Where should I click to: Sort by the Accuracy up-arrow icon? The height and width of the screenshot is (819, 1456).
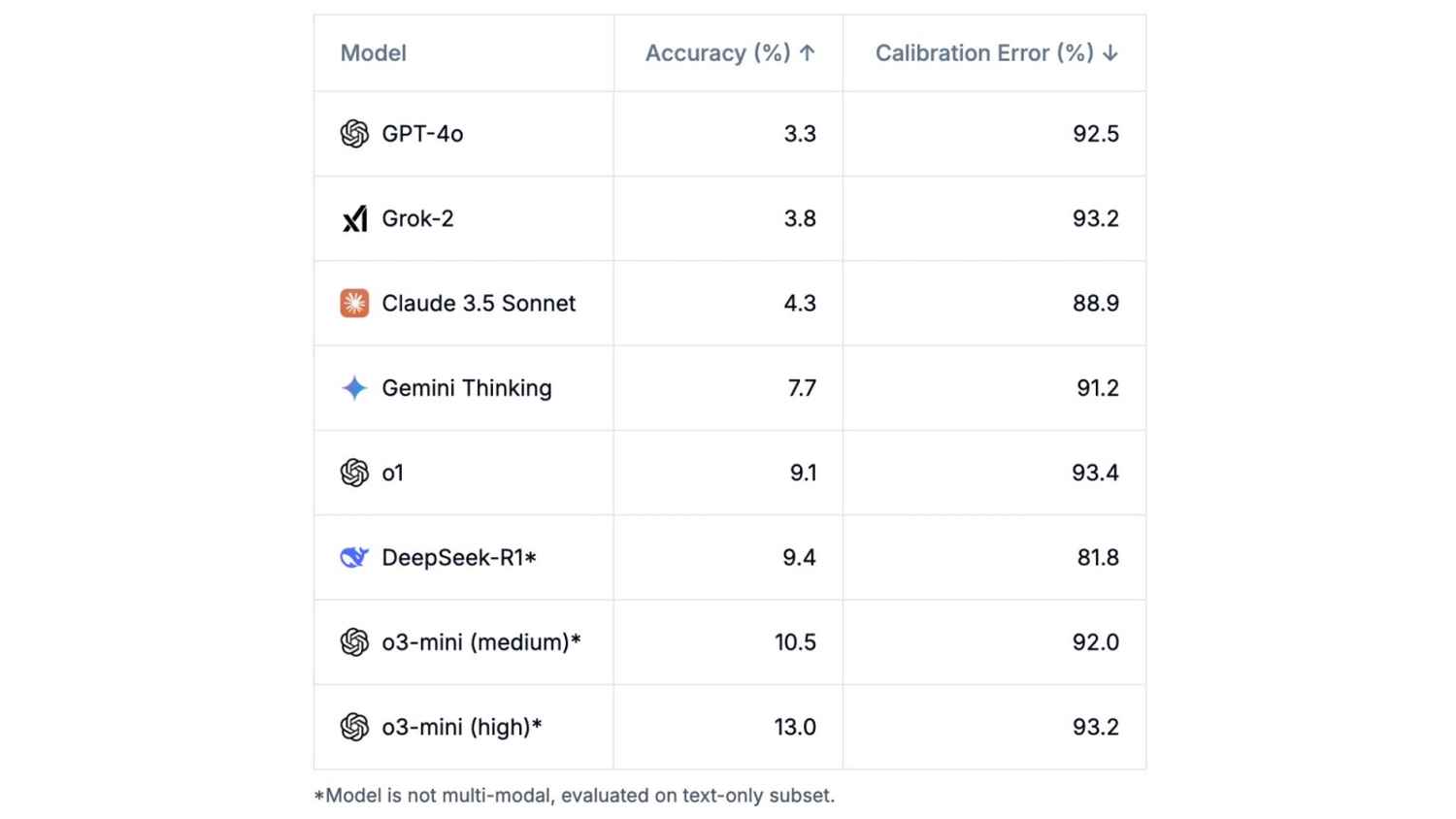pos(808,53)
